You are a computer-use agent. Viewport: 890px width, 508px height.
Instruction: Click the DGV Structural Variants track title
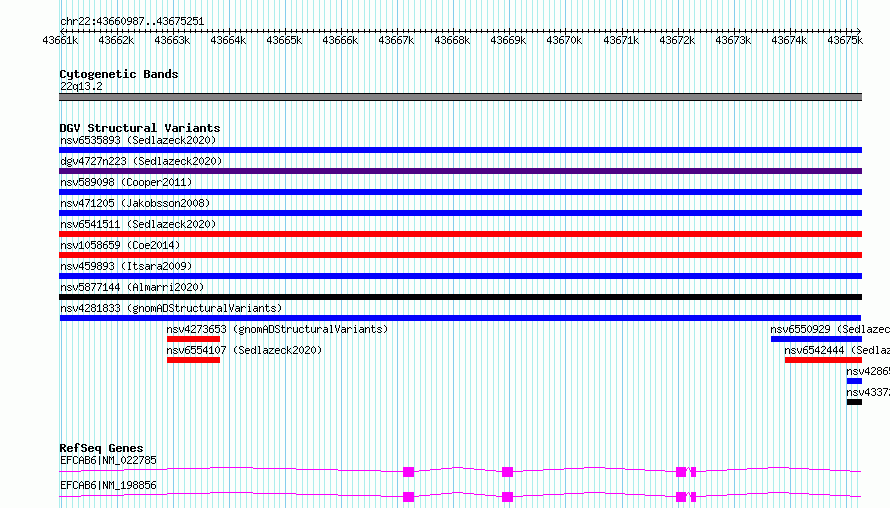click(x=140, y=128)
